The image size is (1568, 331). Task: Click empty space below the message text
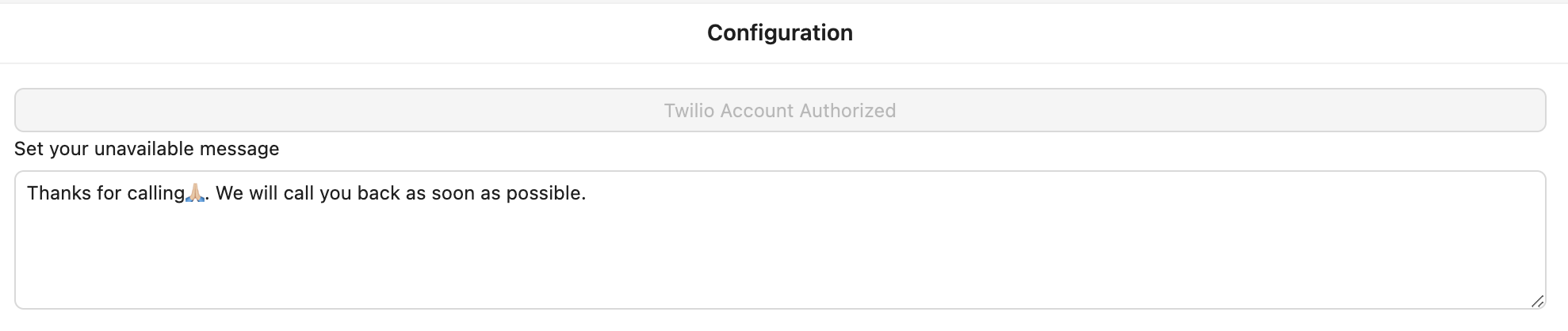tap(780, 261)
